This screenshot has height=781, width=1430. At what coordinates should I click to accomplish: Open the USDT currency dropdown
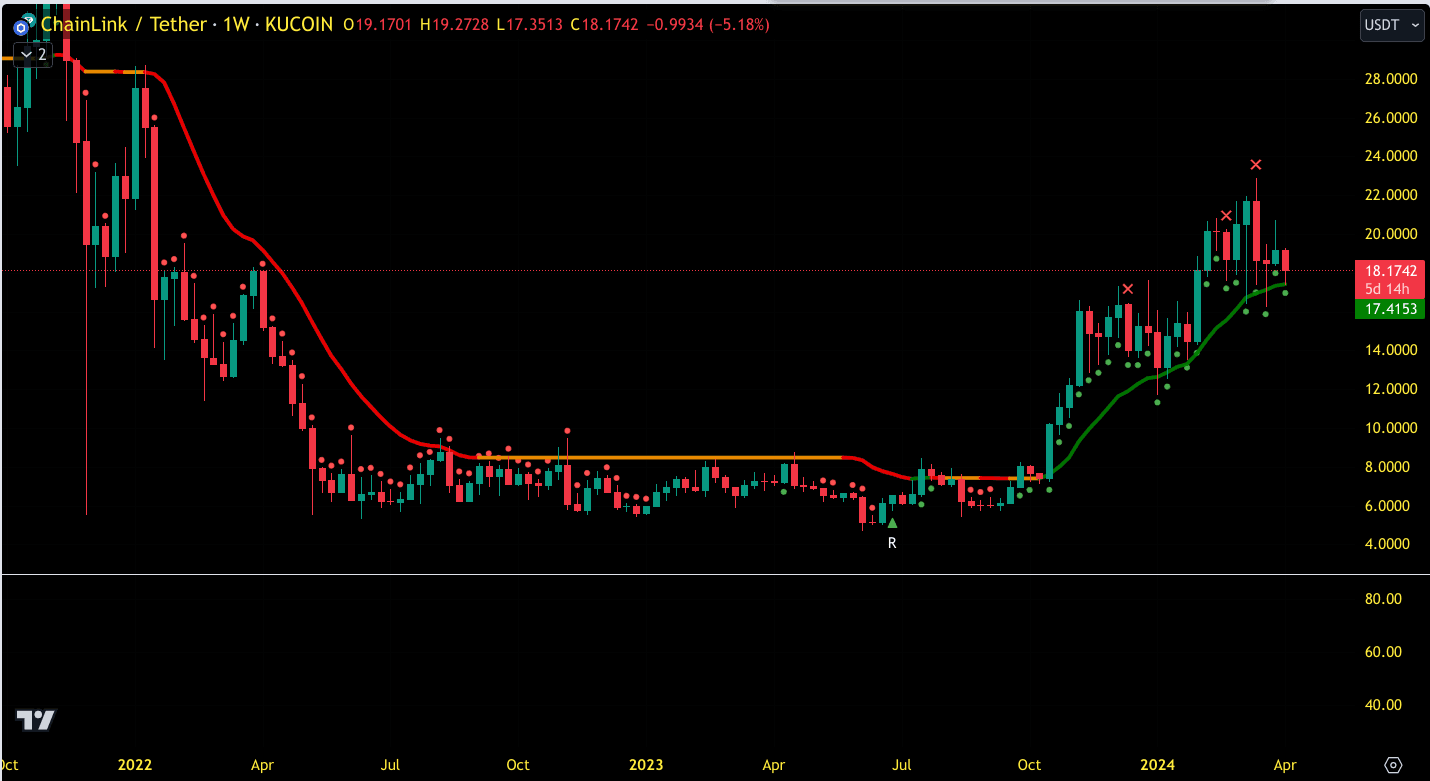1392,25
